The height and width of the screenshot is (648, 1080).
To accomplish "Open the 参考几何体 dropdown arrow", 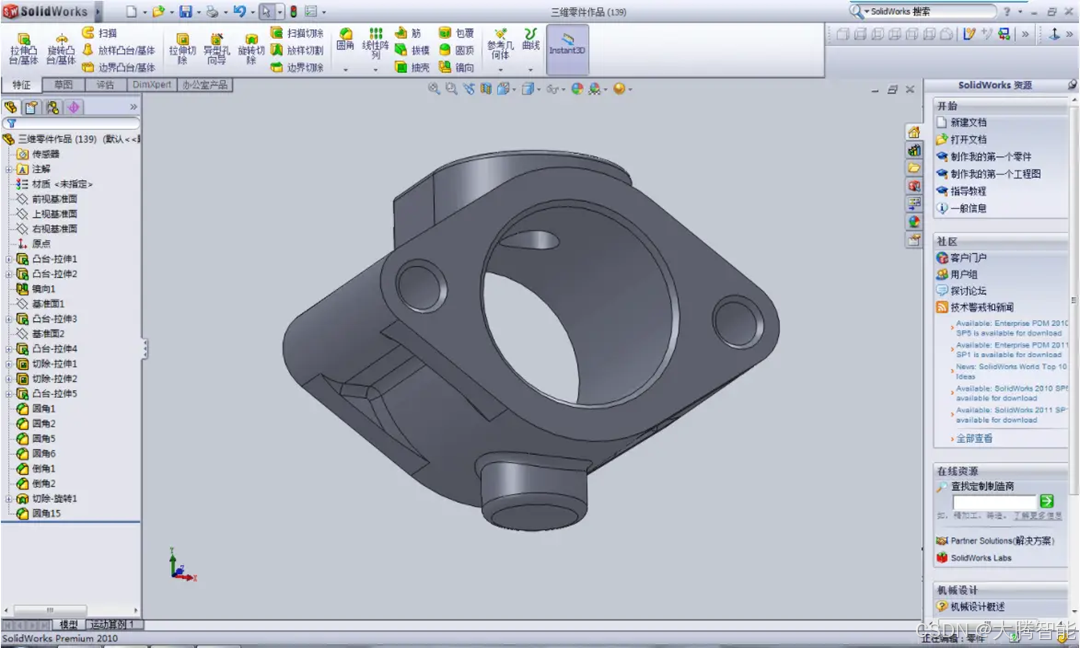I will pyautogui.click(x=500, y=70).
